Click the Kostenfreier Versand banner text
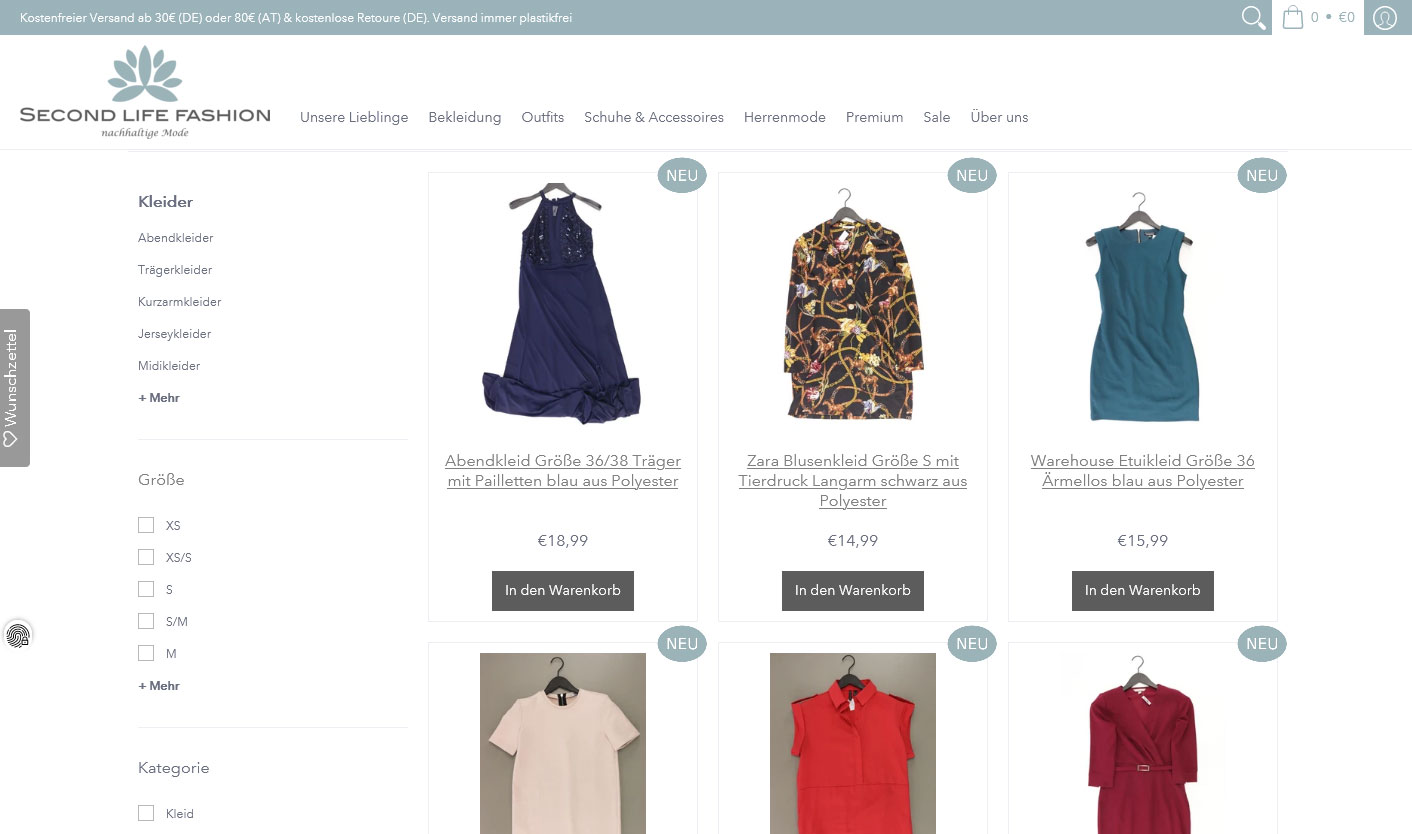The image size is (1412, 834). click(296, 18)
